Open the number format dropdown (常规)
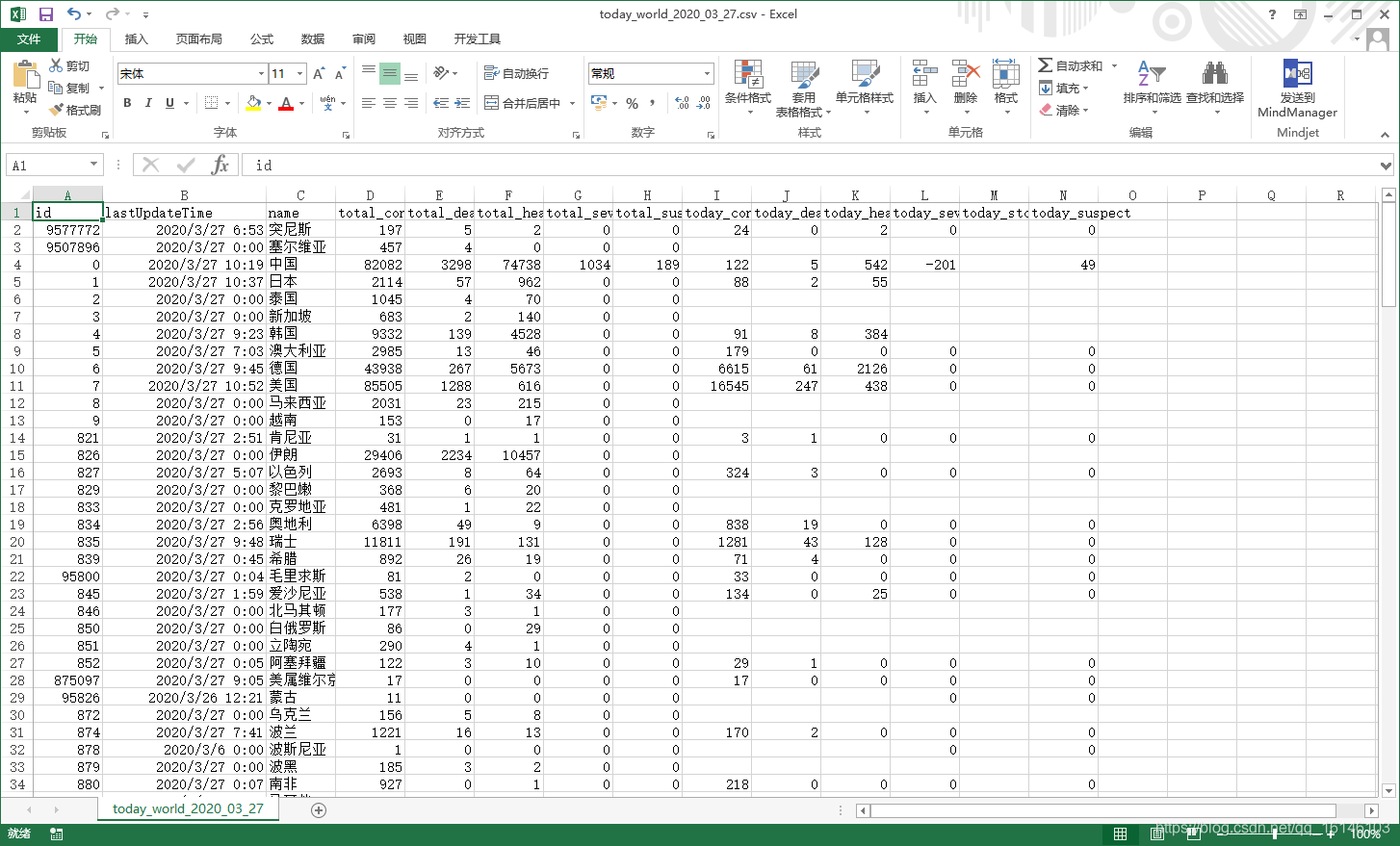This screenshot has height=846, width=1400. coord(707,74)
